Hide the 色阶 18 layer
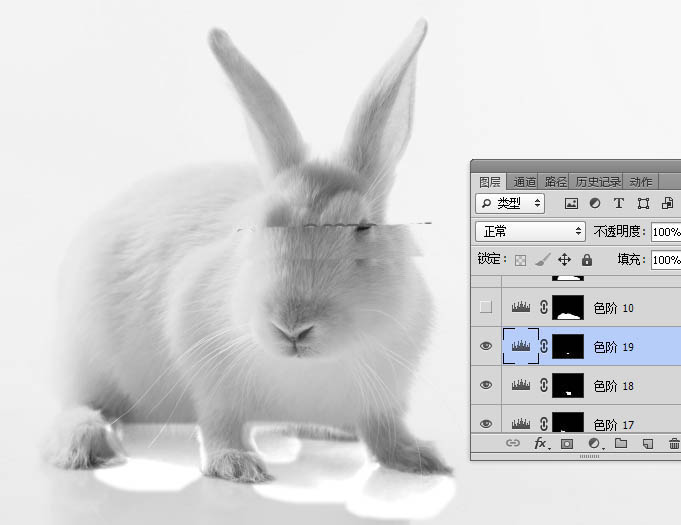Viewport: 681px width, 525px height. (x=486, y=385)
